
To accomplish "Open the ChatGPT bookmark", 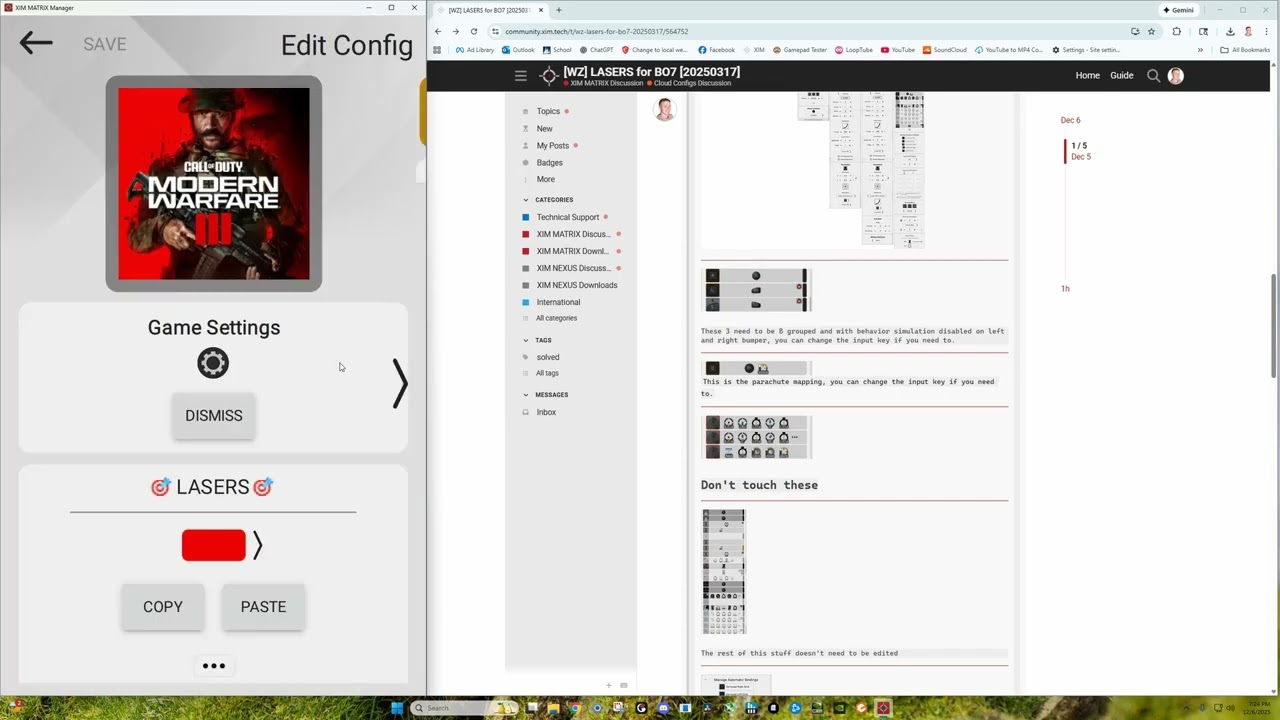I will pyautogui.click(x=596, y=50).
